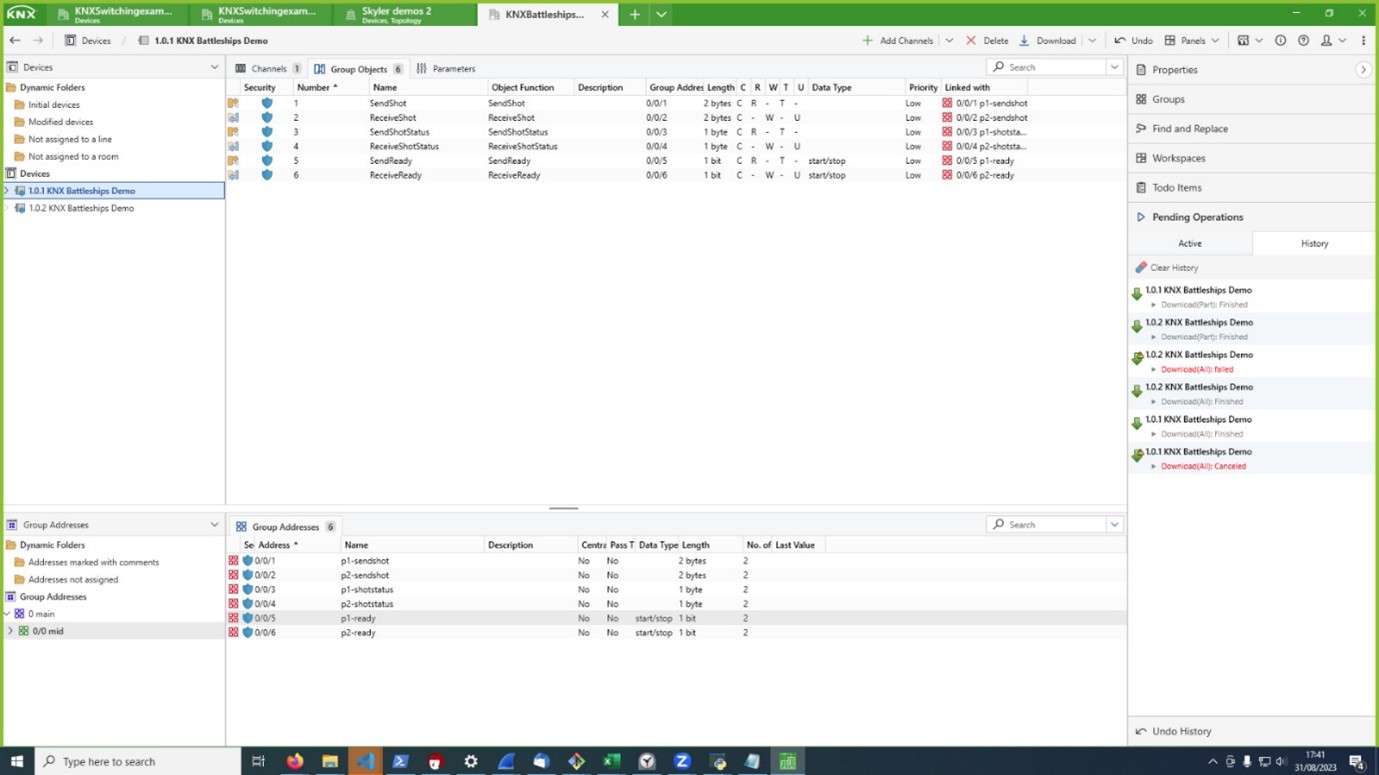Open Excel from the taskbar
1379x775 pixels.
click(611, 762)
